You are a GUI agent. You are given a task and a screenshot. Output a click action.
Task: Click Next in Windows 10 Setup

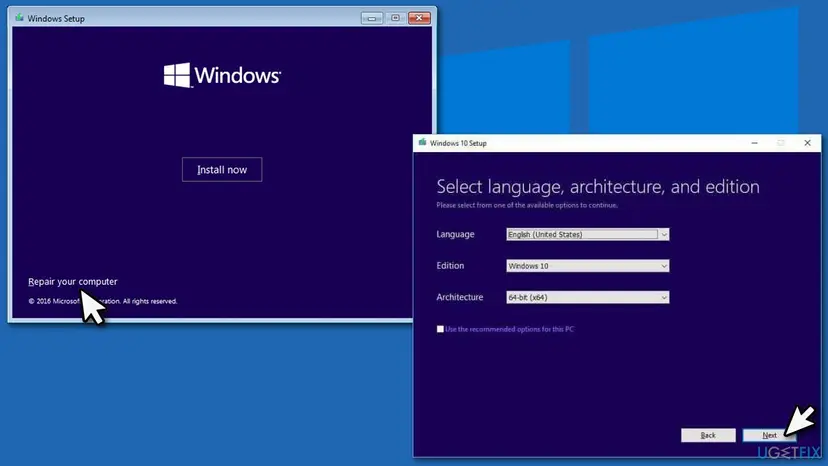[x=769, y=435]
